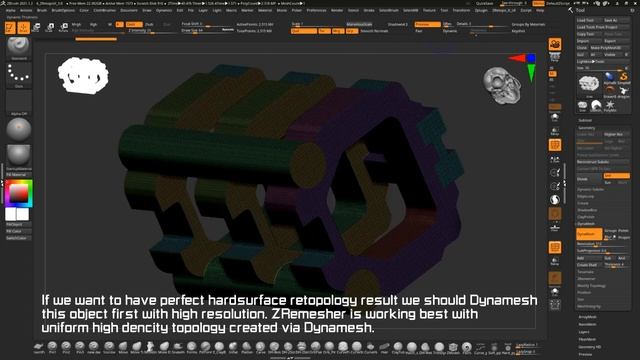Expand the Modify Topology subsection
Screen dimensions: 640x360
(x=591, y=286)
